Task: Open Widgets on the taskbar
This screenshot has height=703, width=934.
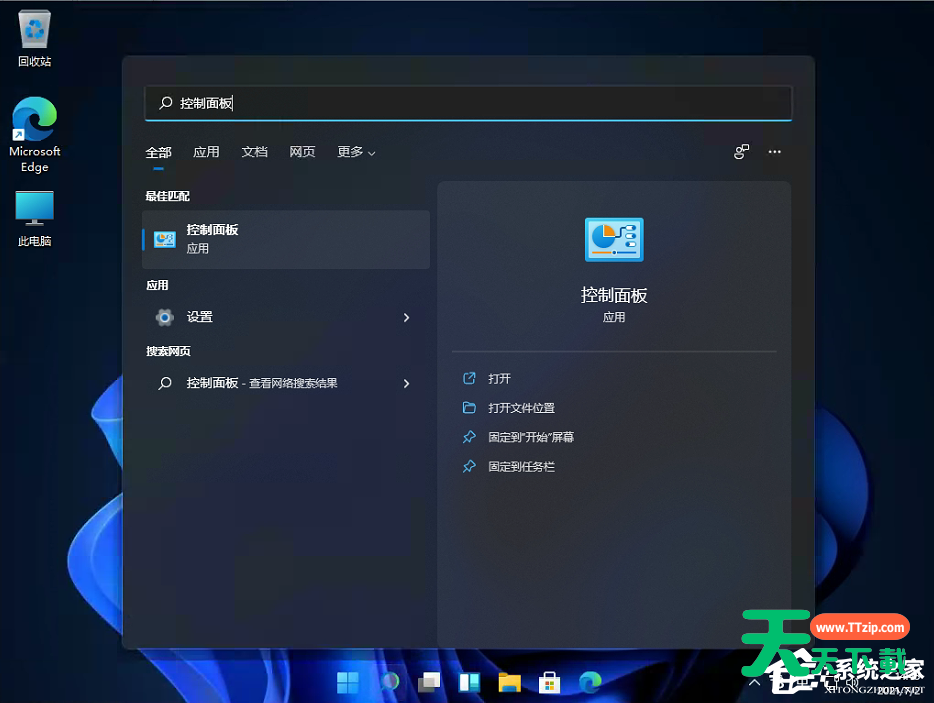Action: pos(469,682)
